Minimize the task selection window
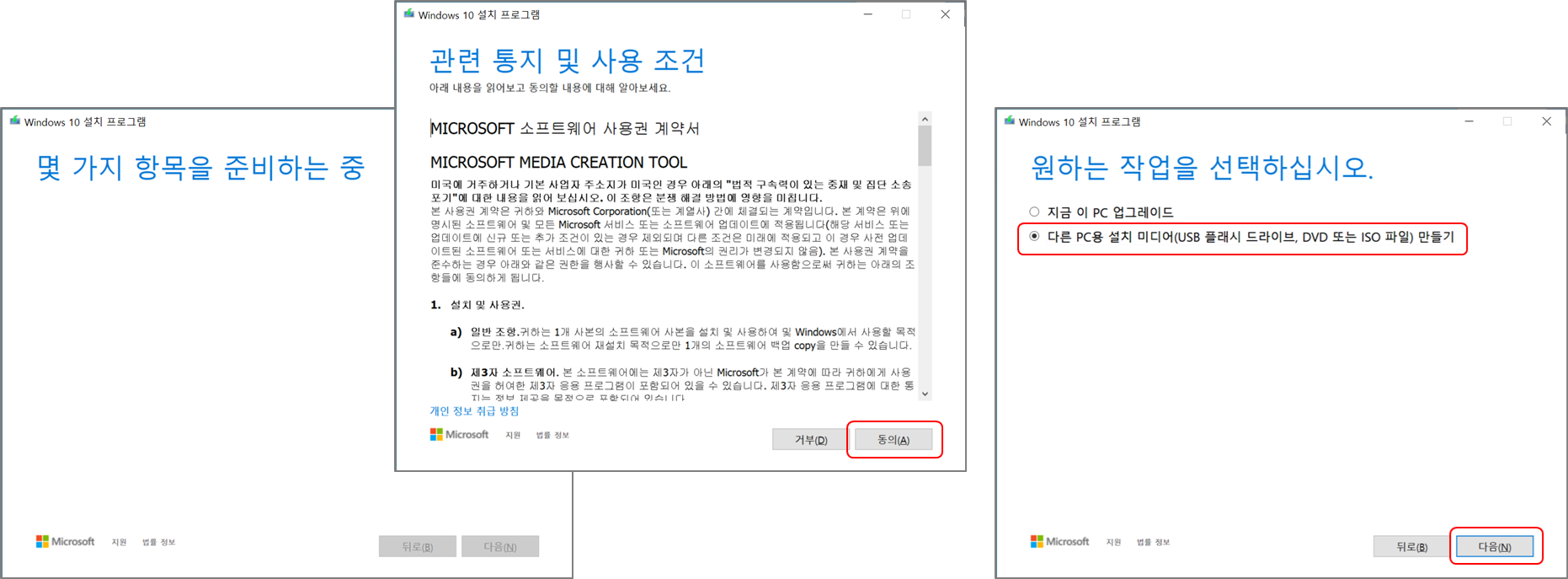The height and width of the screenshot is (579, 1568). tap(1469, 121)
